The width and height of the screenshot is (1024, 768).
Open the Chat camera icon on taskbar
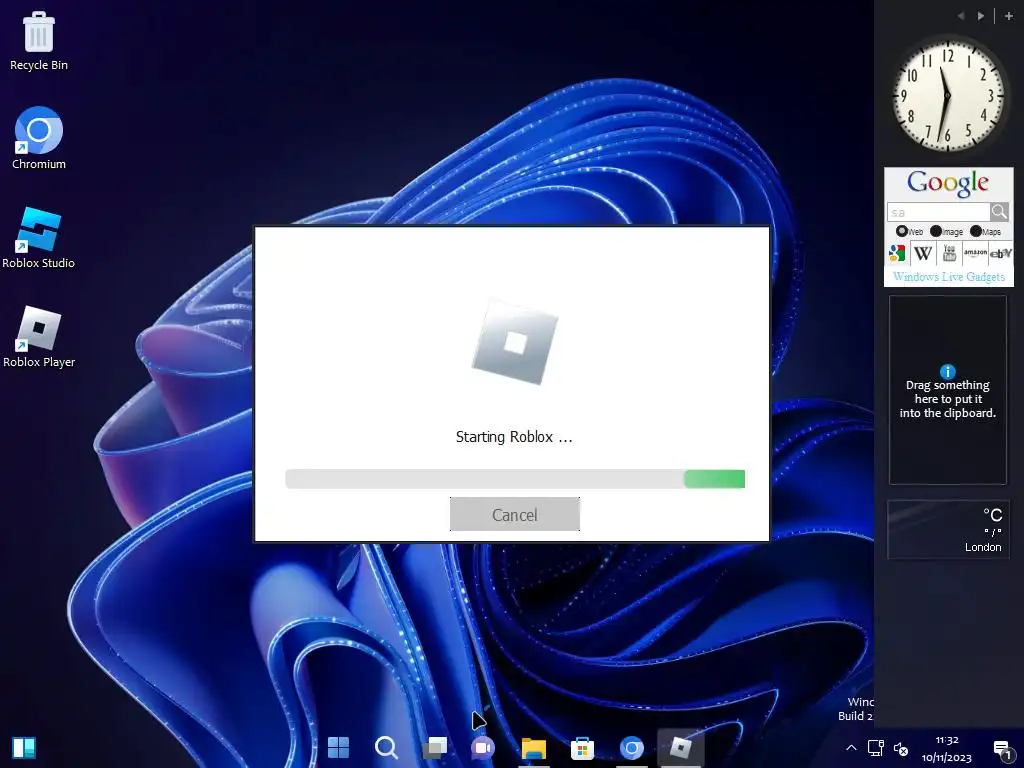(x=483, y=747)
